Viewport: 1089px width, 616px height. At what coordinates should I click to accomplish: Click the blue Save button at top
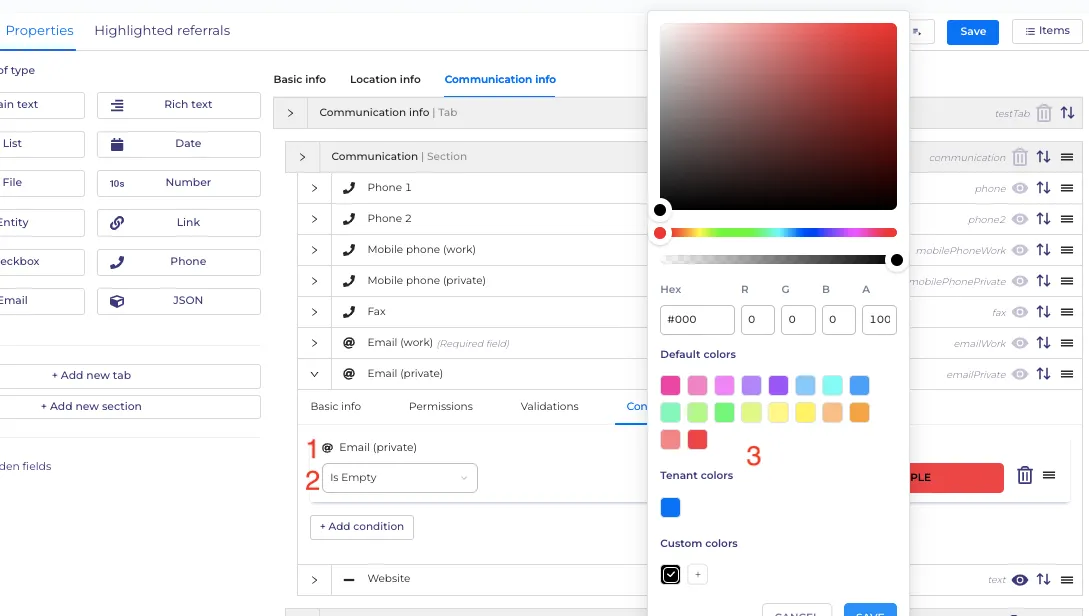pos(972,31)
